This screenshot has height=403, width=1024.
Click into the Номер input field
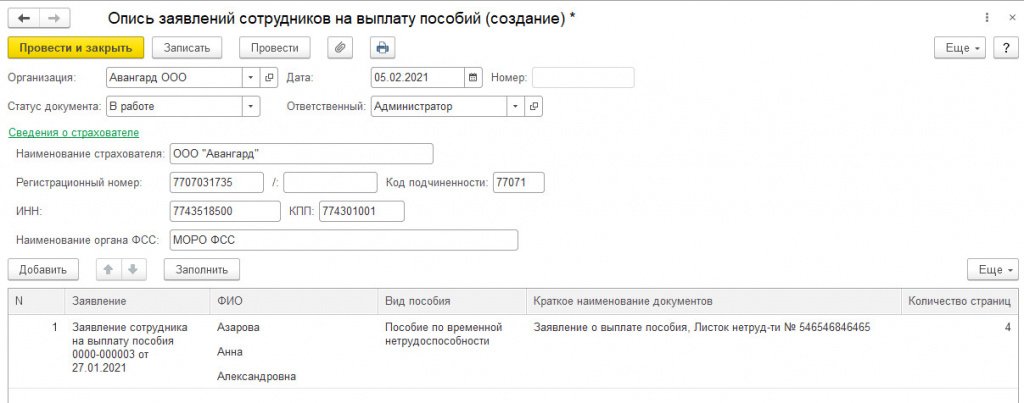(583, 78)
